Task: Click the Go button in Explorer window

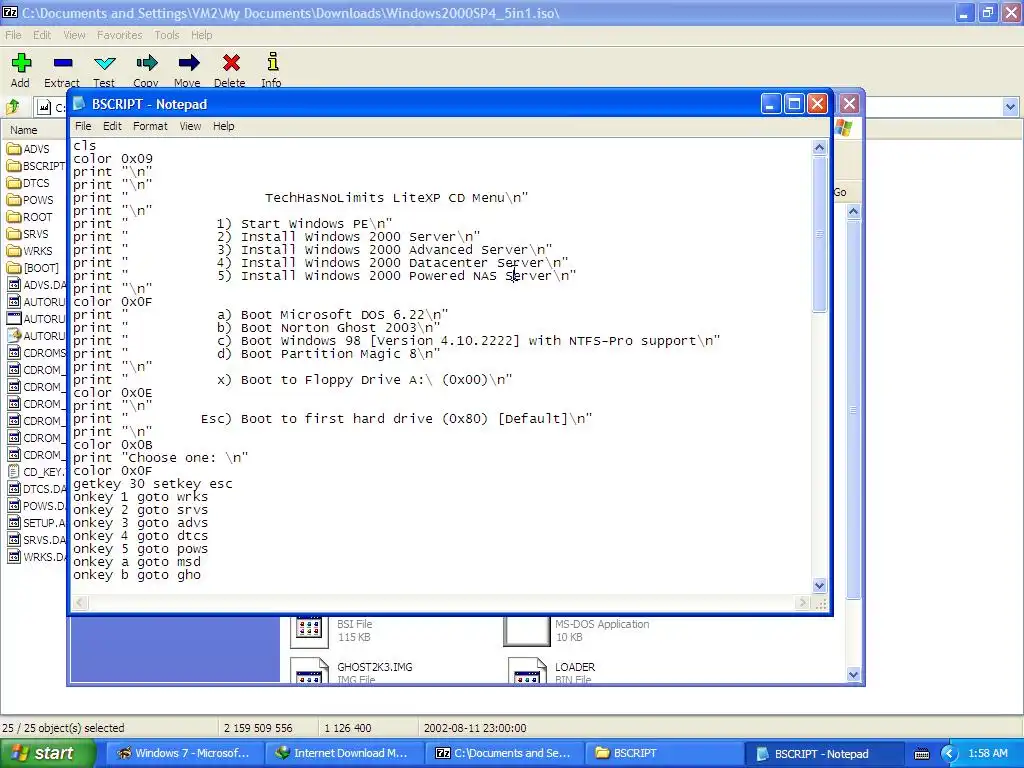Action: pyautogui.click(x=840, y=192)
